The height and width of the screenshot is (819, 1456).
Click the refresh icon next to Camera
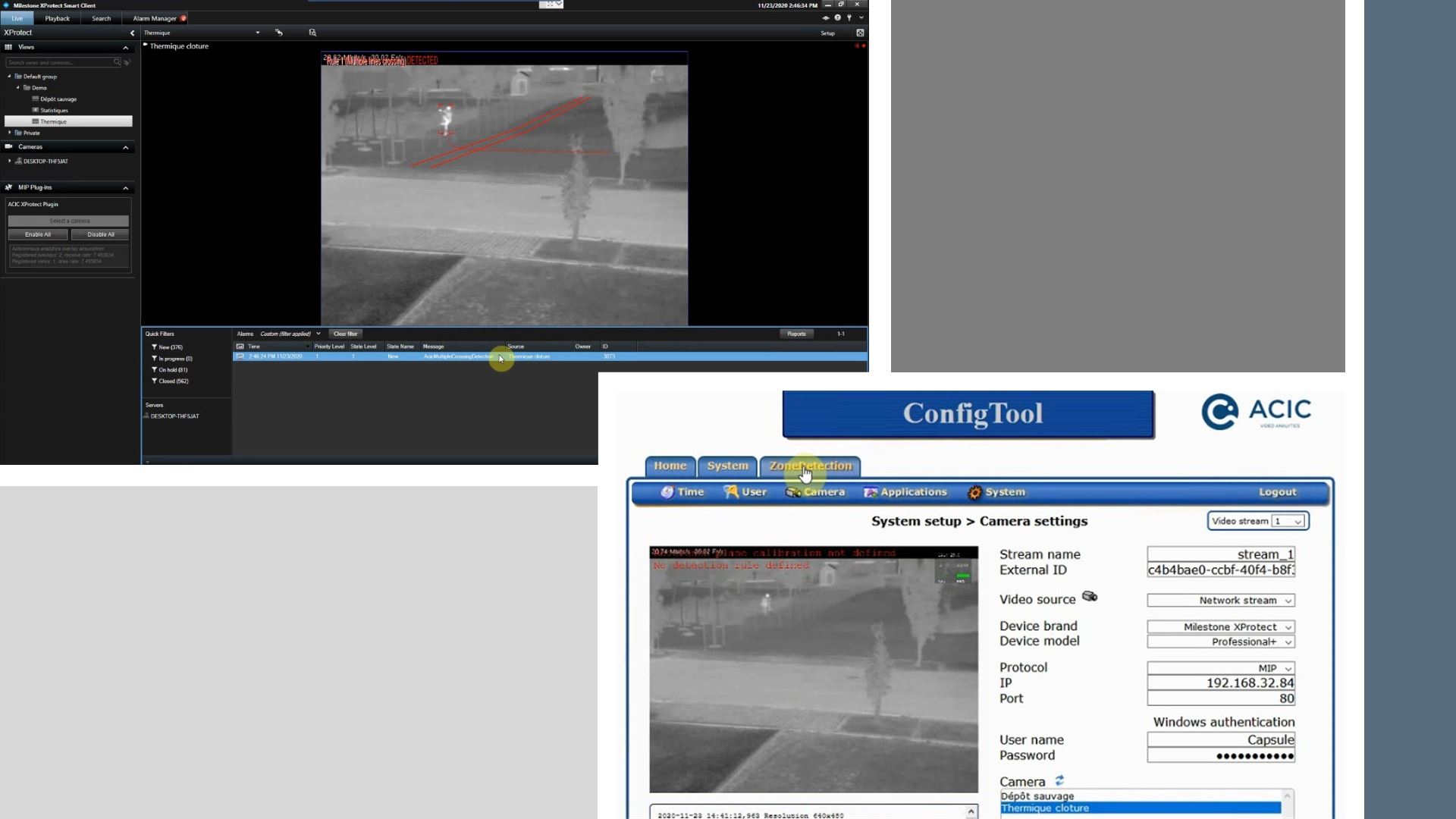tap(1059, 780)
